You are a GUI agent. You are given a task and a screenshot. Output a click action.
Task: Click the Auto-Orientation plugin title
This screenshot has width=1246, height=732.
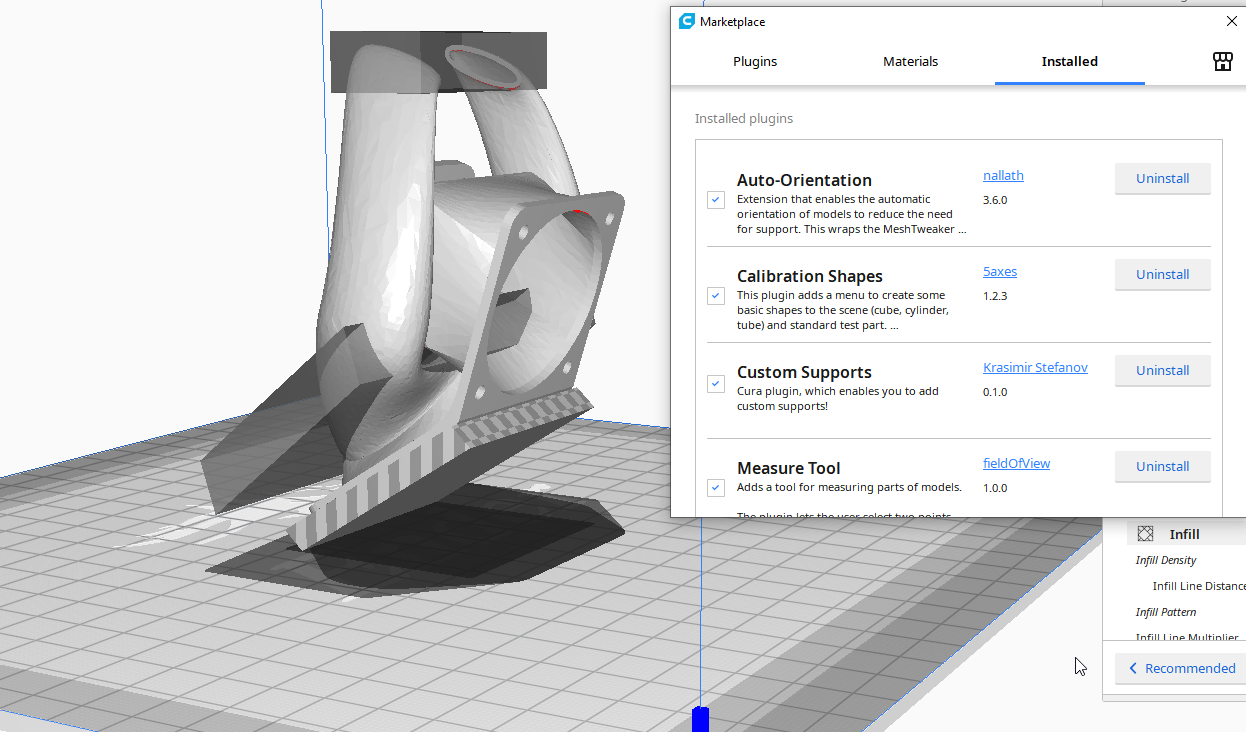pyautogui.click(x=804, y=180)
